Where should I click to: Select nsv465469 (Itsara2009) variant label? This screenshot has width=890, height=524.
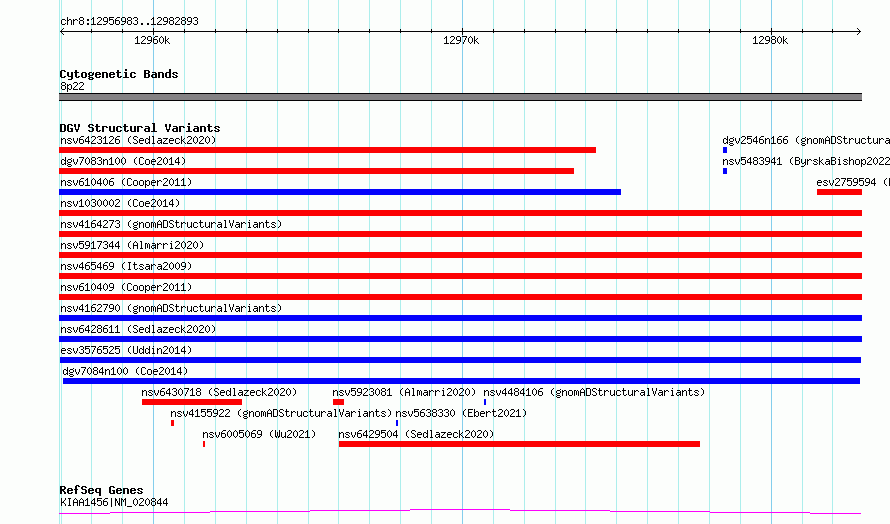coord(126,266)
